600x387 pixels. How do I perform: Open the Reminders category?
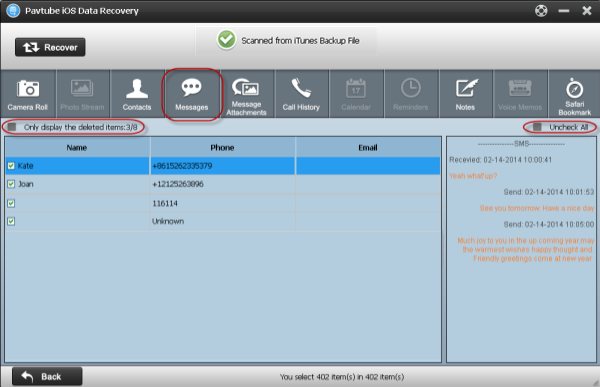(411, 94)
